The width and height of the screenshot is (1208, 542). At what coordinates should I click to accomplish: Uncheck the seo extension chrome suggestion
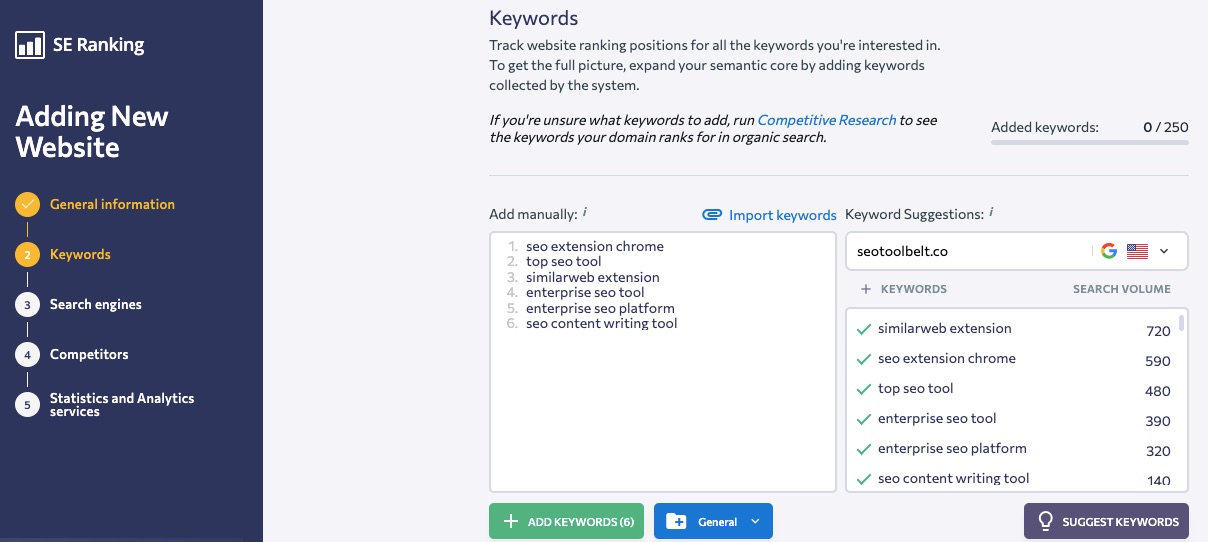864,359
